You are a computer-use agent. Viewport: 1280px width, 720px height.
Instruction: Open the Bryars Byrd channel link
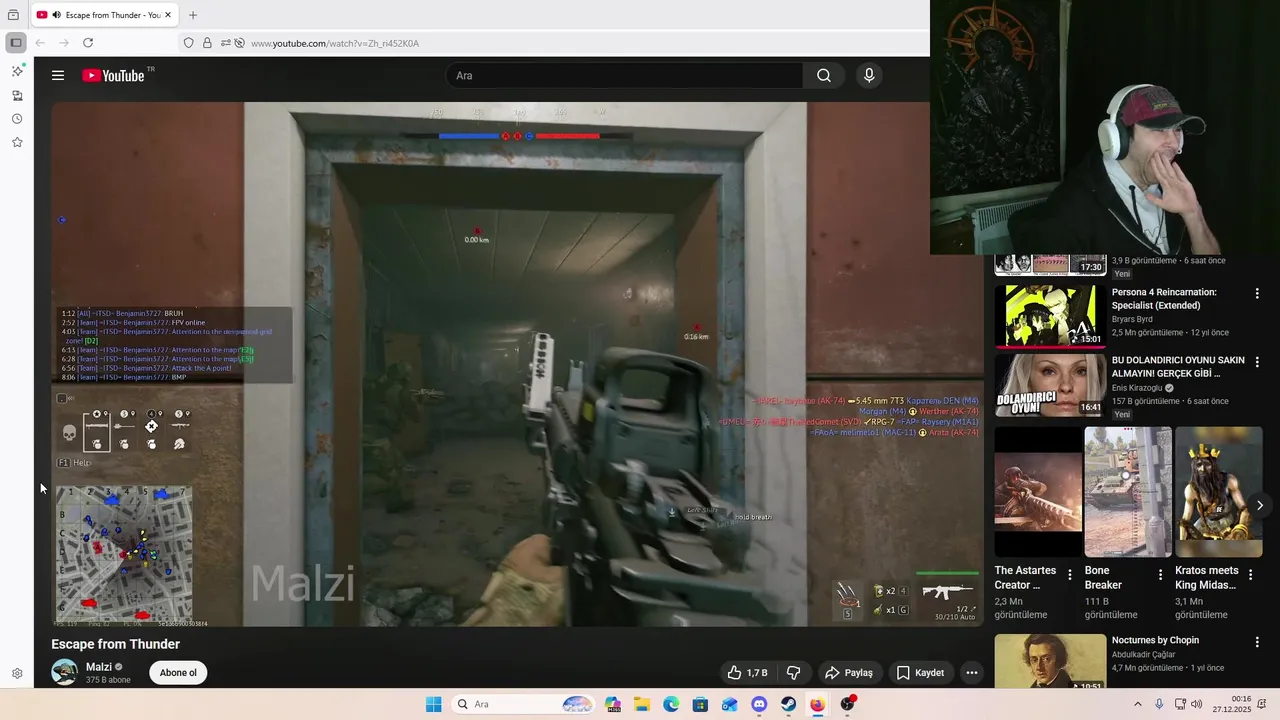tap(1132, 319)
